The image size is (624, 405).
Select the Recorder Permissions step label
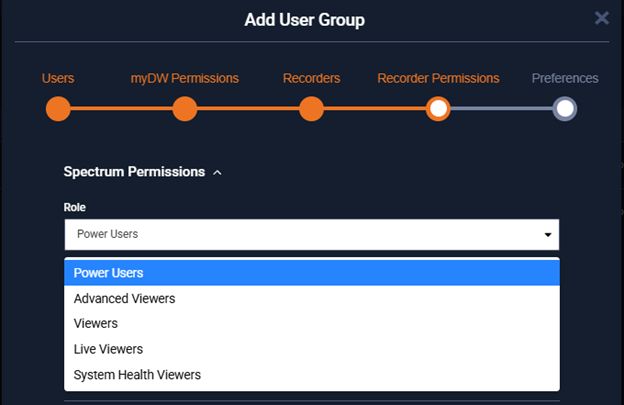pyautogui.click(x=437, y=78)
